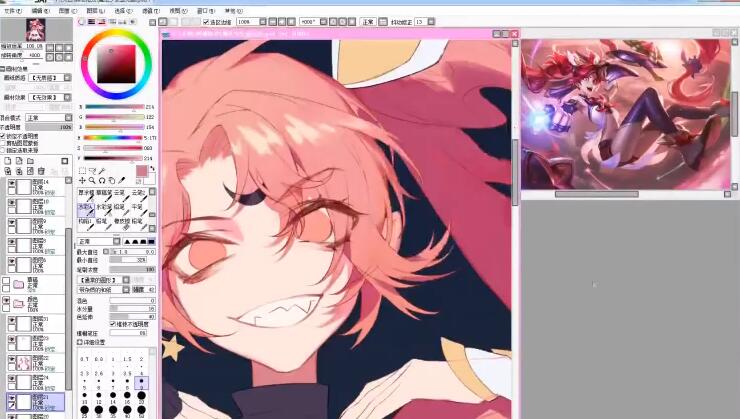Delete the selected layer with trash icon
Image resolution: width=740 pixels, height=419 pixels.
click(x=41, y=171)
